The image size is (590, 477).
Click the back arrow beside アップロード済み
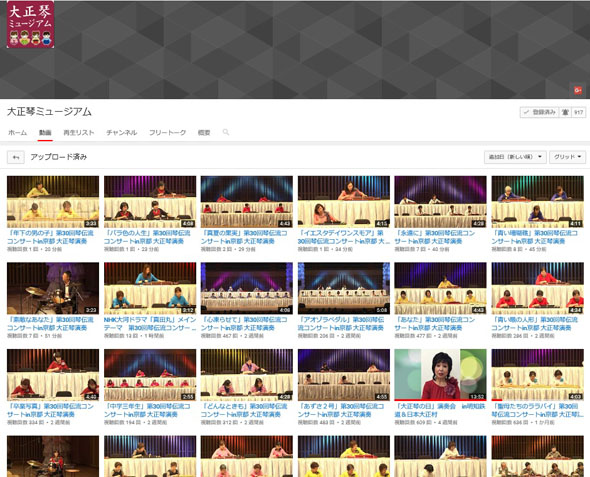click(16, 157)
